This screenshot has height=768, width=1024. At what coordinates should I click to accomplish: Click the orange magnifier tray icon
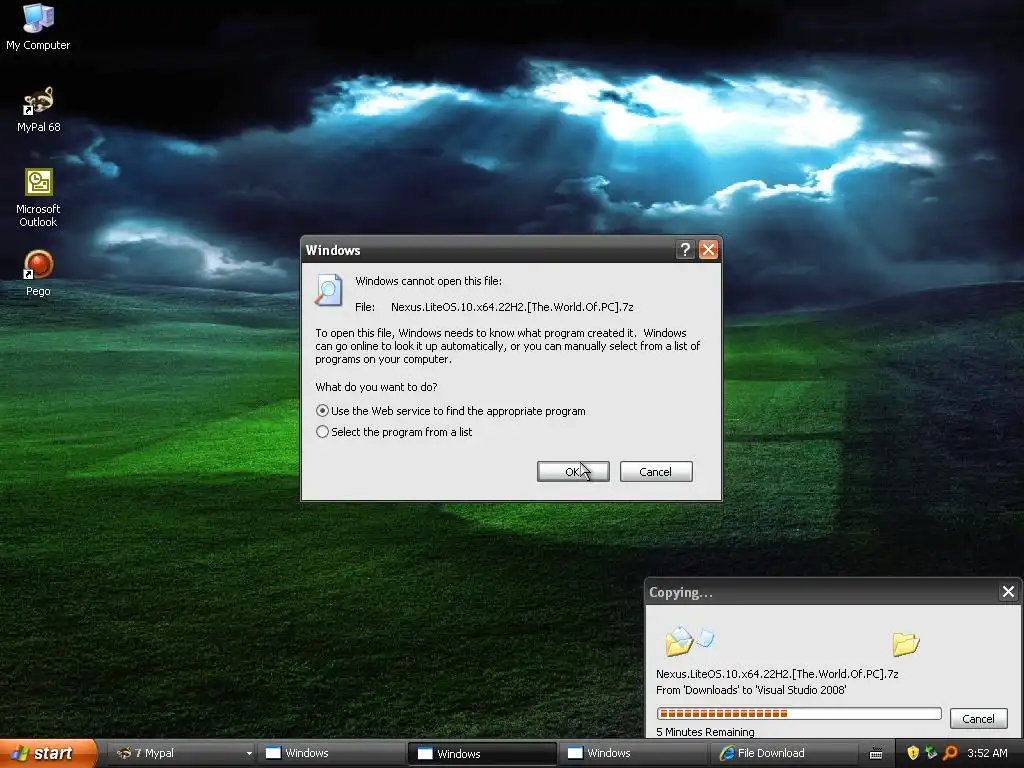click(950, 753)
